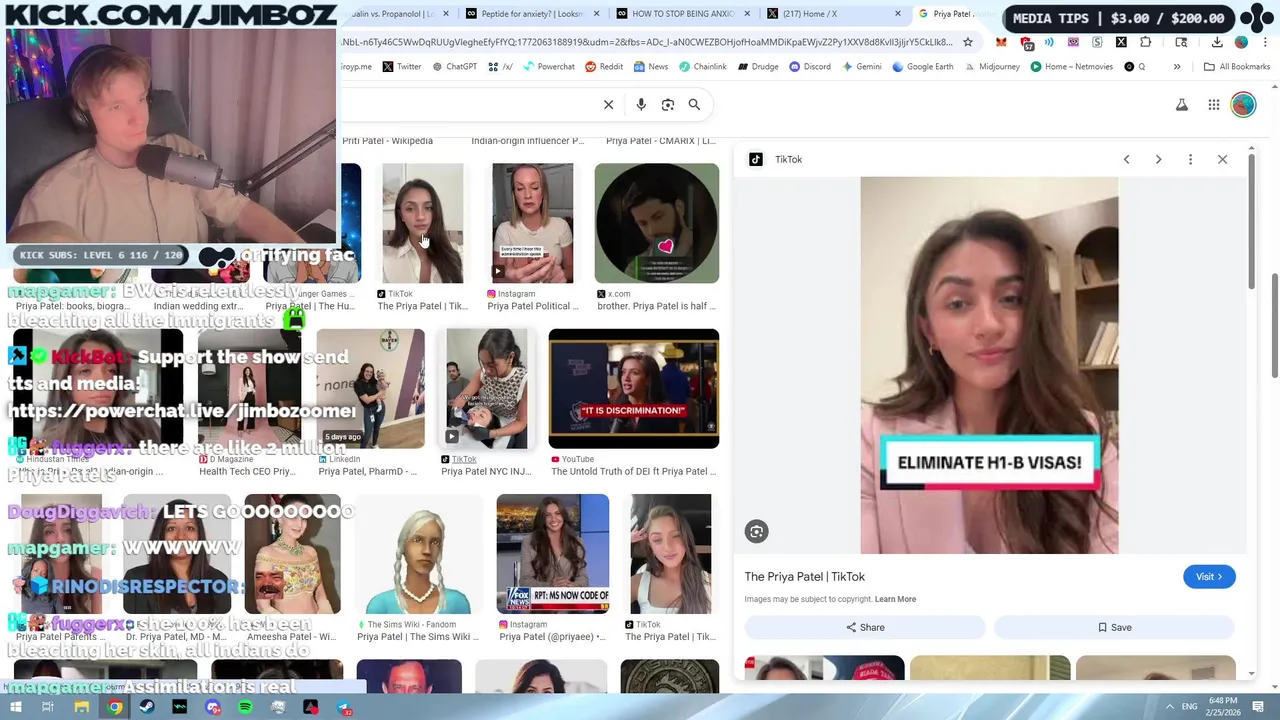The image size is (1280, 720).
Task: Search inside image with Lens button
Action: coord(756,532)
